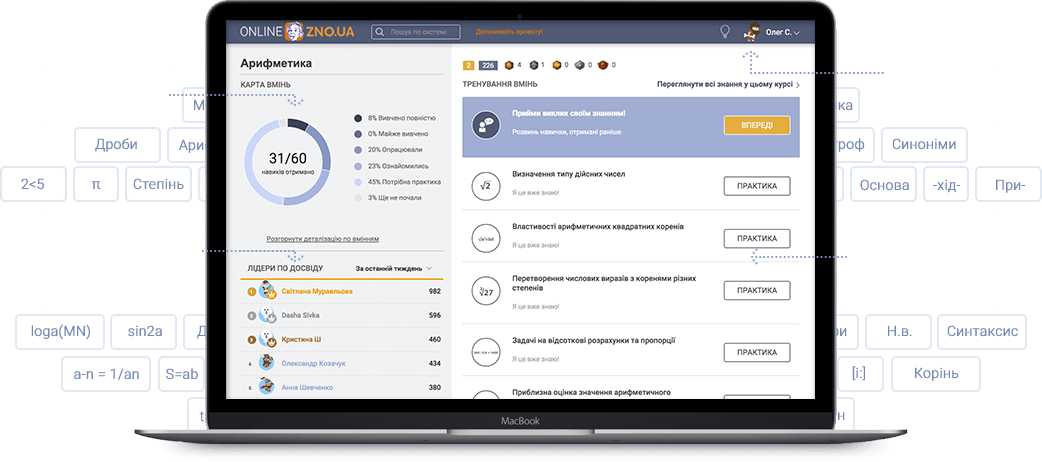
Task: Open leader 'Анна Шевченко' profile
Action: [306, 388]
